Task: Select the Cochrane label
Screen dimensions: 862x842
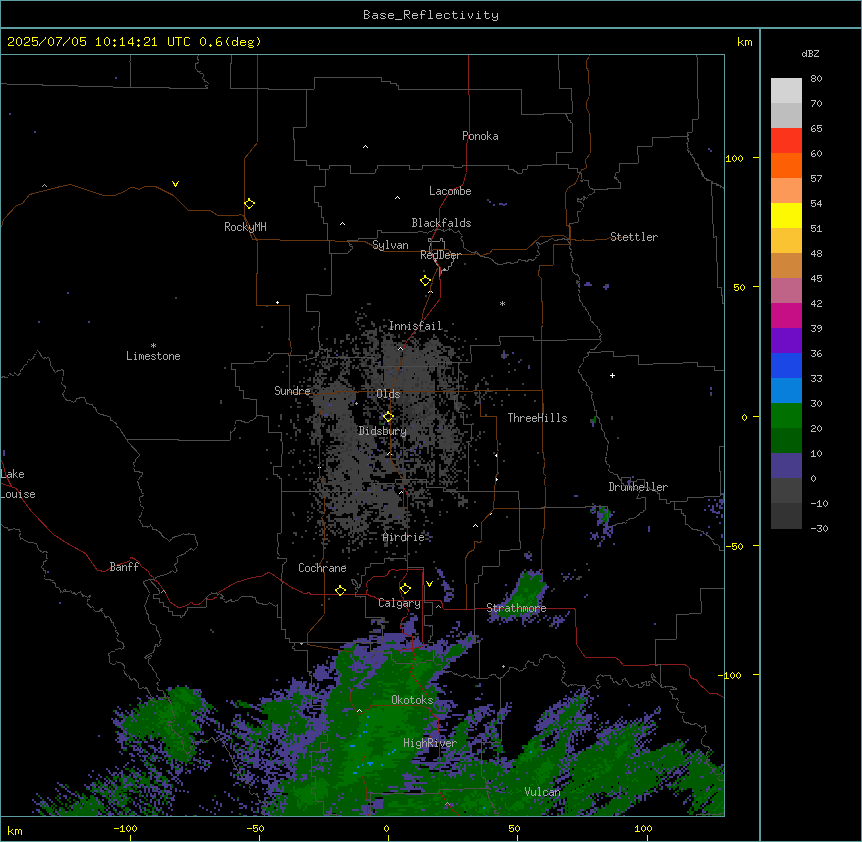Action: (322, 568)
